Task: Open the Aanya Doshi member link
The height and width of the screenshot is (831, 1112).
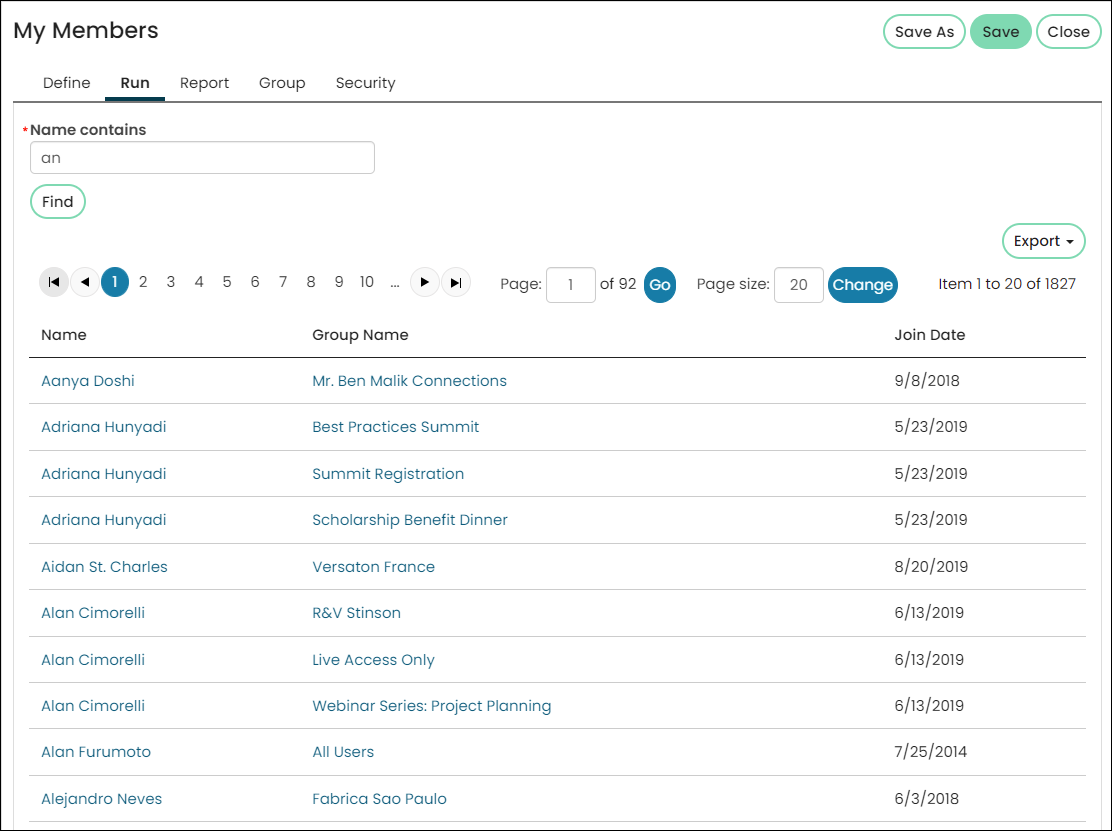Action: [x=88, y=381]
